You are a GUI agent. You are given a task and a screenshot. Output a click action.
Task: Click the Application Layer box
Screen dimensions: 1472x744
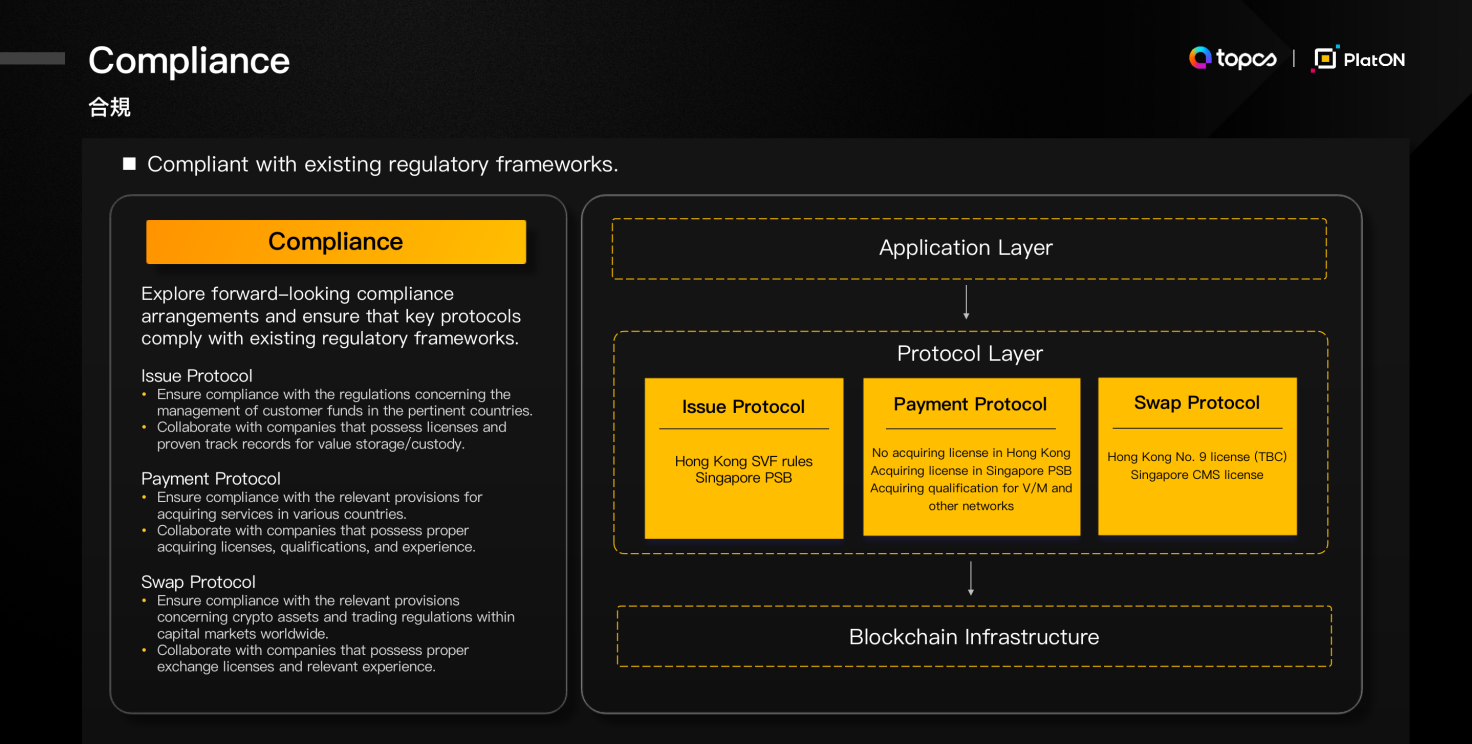click(x=969, y=248)
